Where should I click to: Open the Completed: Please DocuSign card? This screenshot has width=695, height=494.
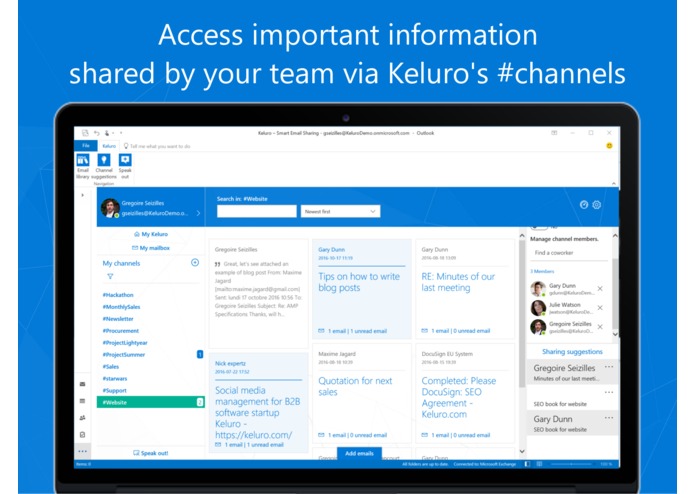tap(465, 393)
